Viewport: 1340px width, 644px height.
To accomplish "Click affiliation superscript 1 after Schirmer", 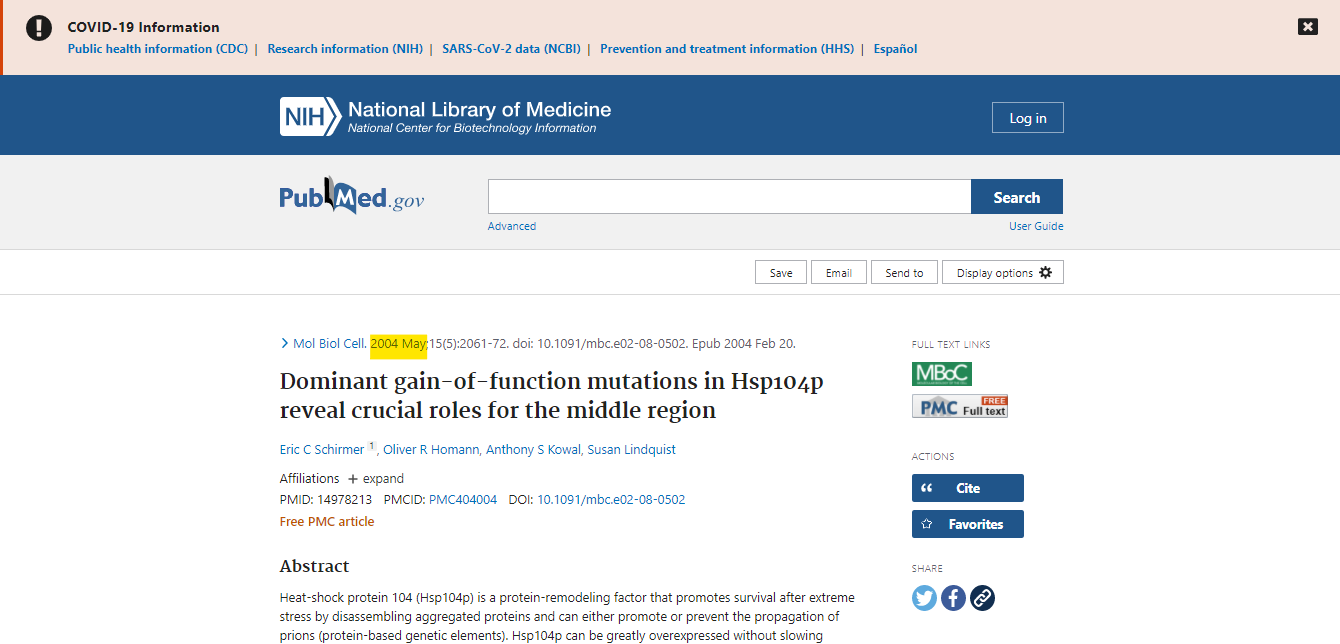I will (372, 447).
